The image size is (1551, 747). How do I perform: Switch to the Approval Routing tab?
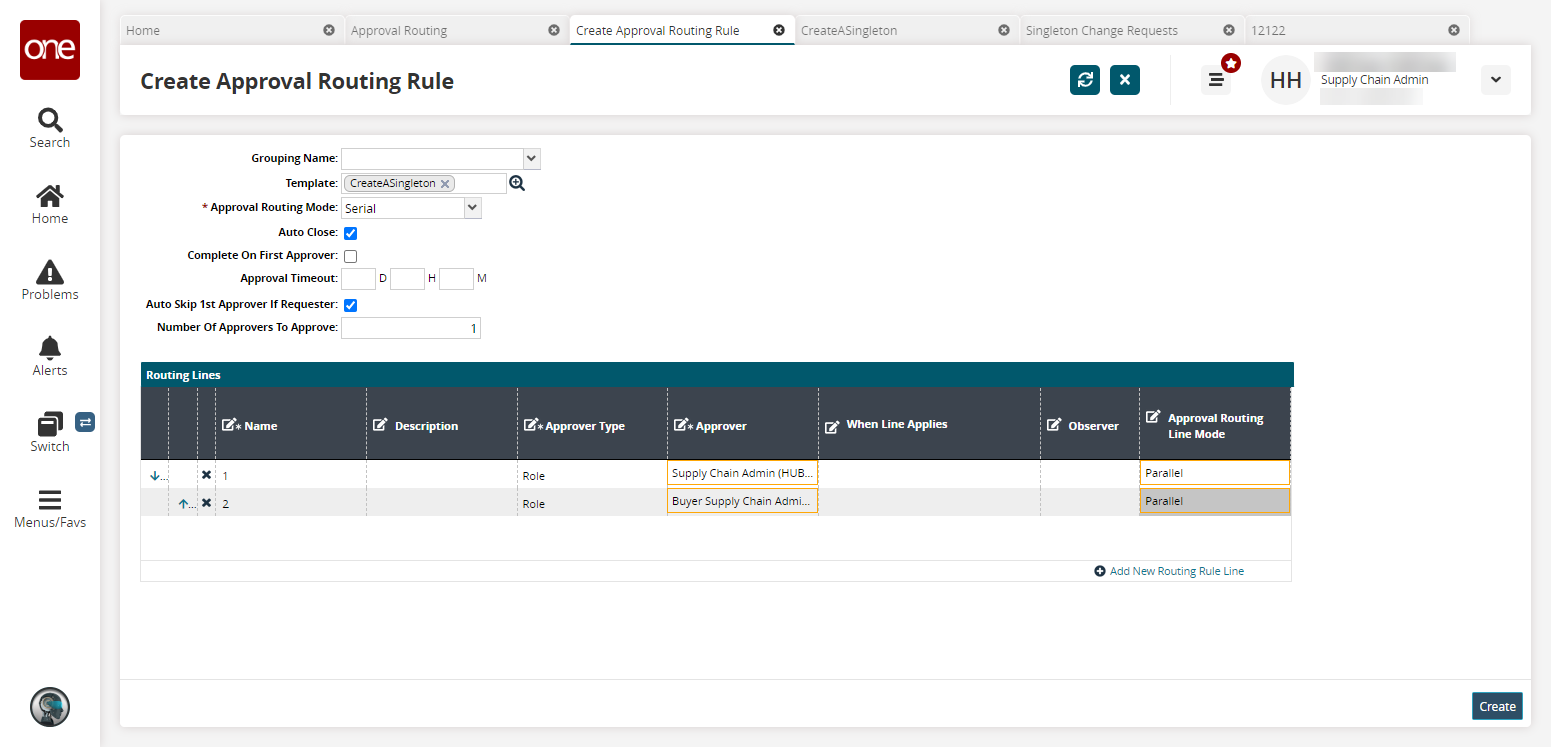tap(399, 30)
